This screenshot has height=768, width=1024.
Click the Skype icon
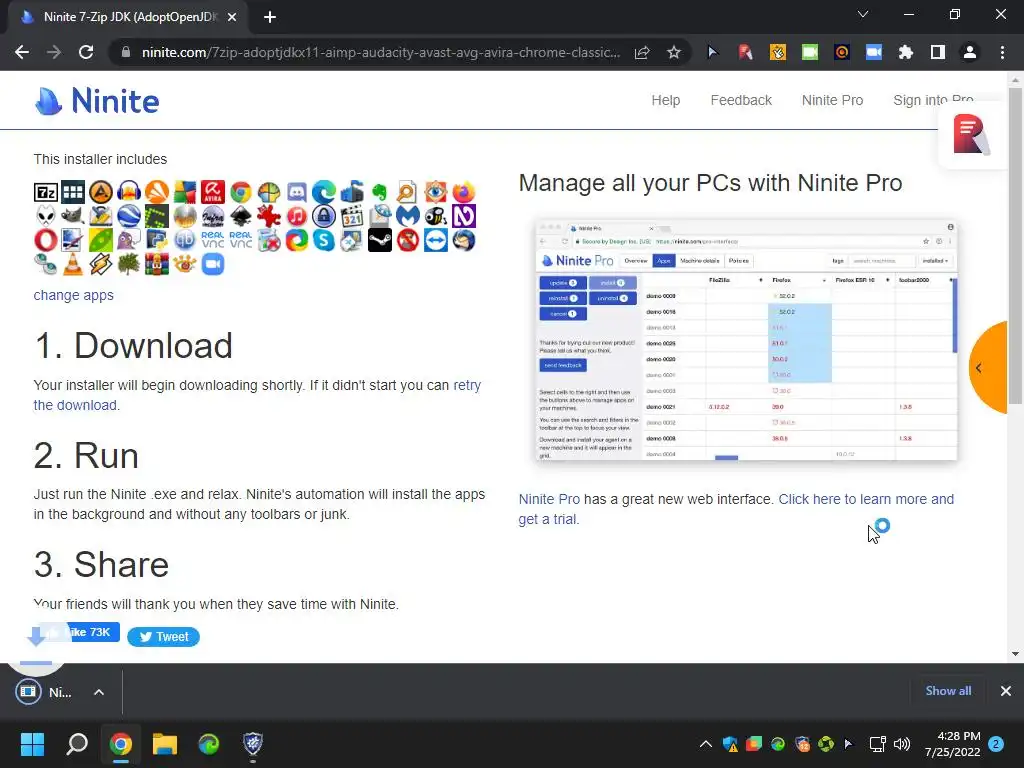[x=324, y=240]
